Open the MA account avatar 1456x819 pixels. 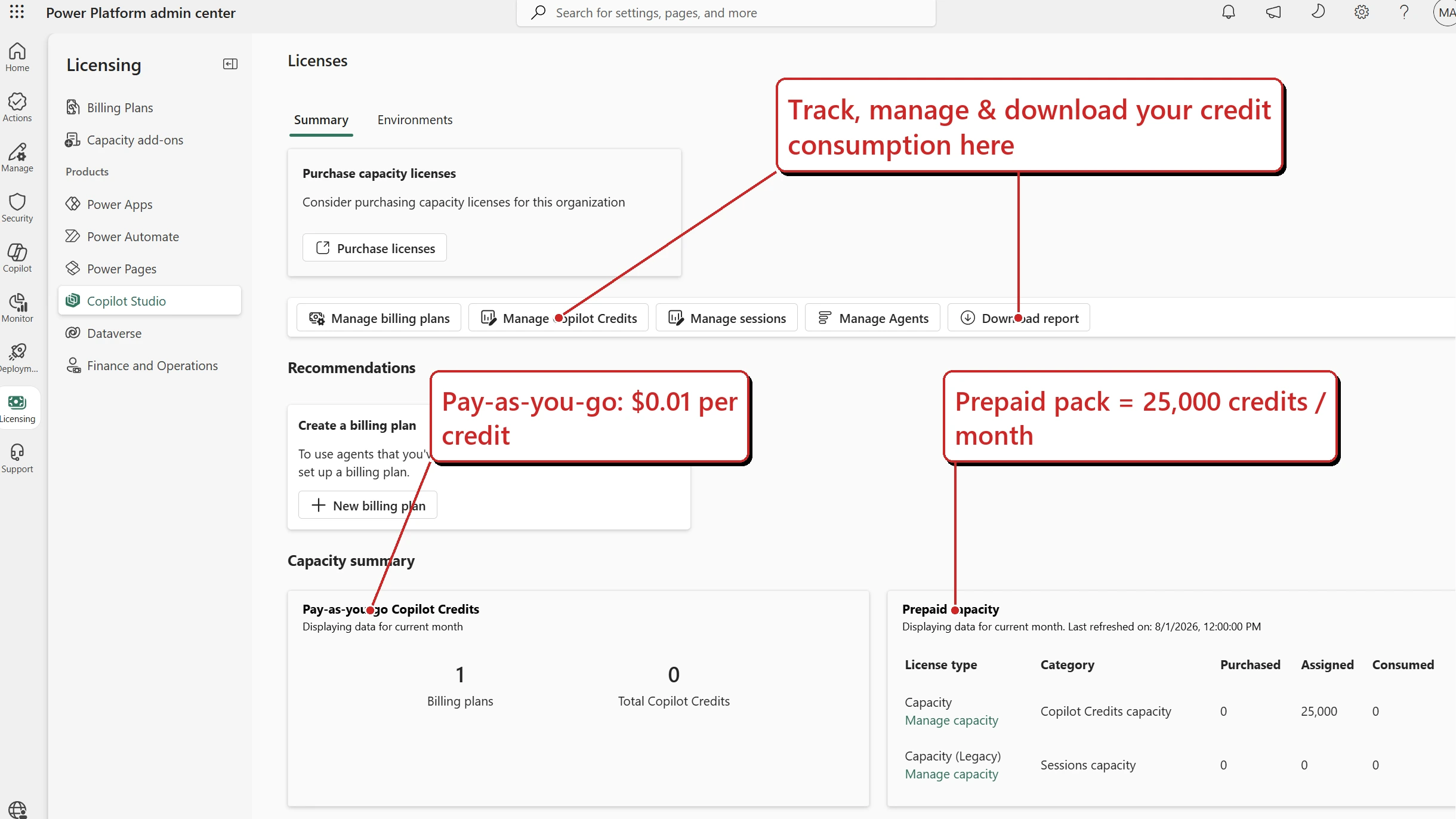pos(1445,13)
